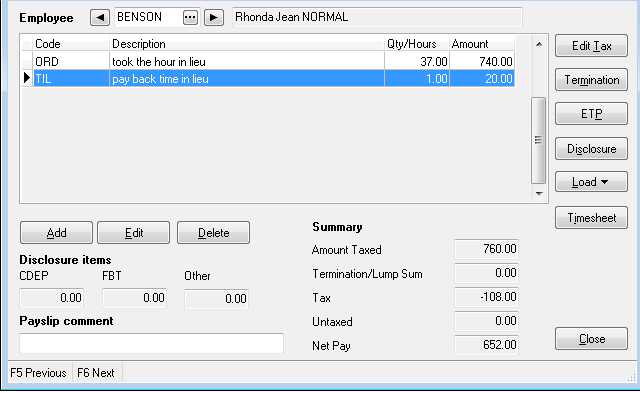
Task: Click the Edit Tax button
Action: 591,46
